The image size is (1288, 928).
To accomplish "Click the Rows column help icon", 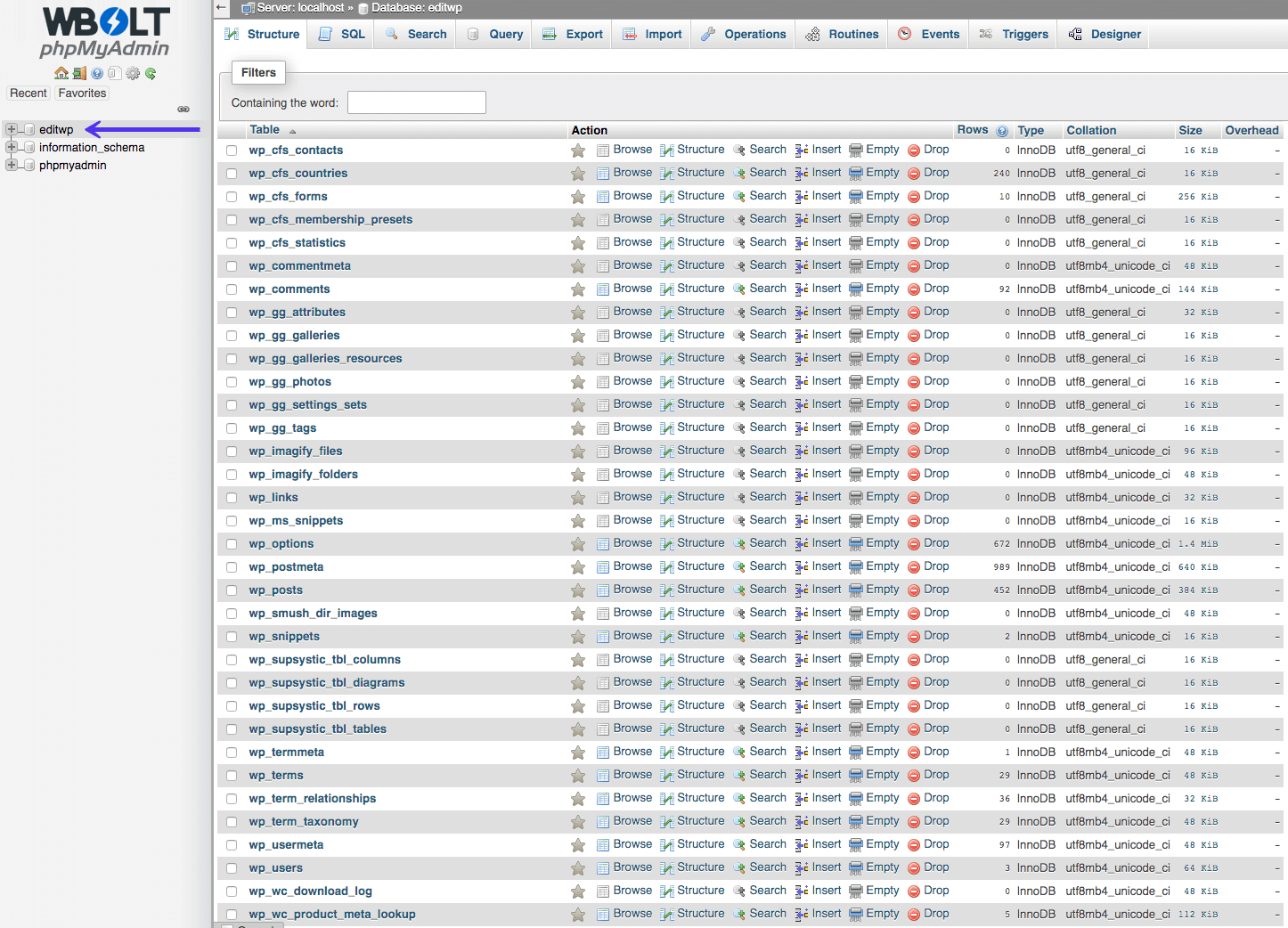I will click(1002, 131).
